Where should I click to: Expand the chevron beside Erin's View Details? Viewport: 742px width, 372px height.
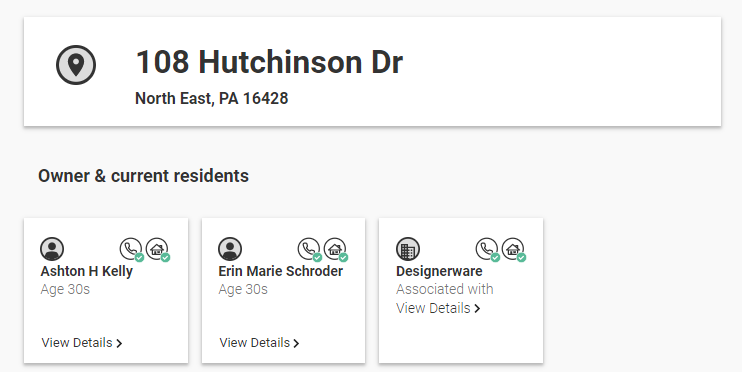coord(296,344)
